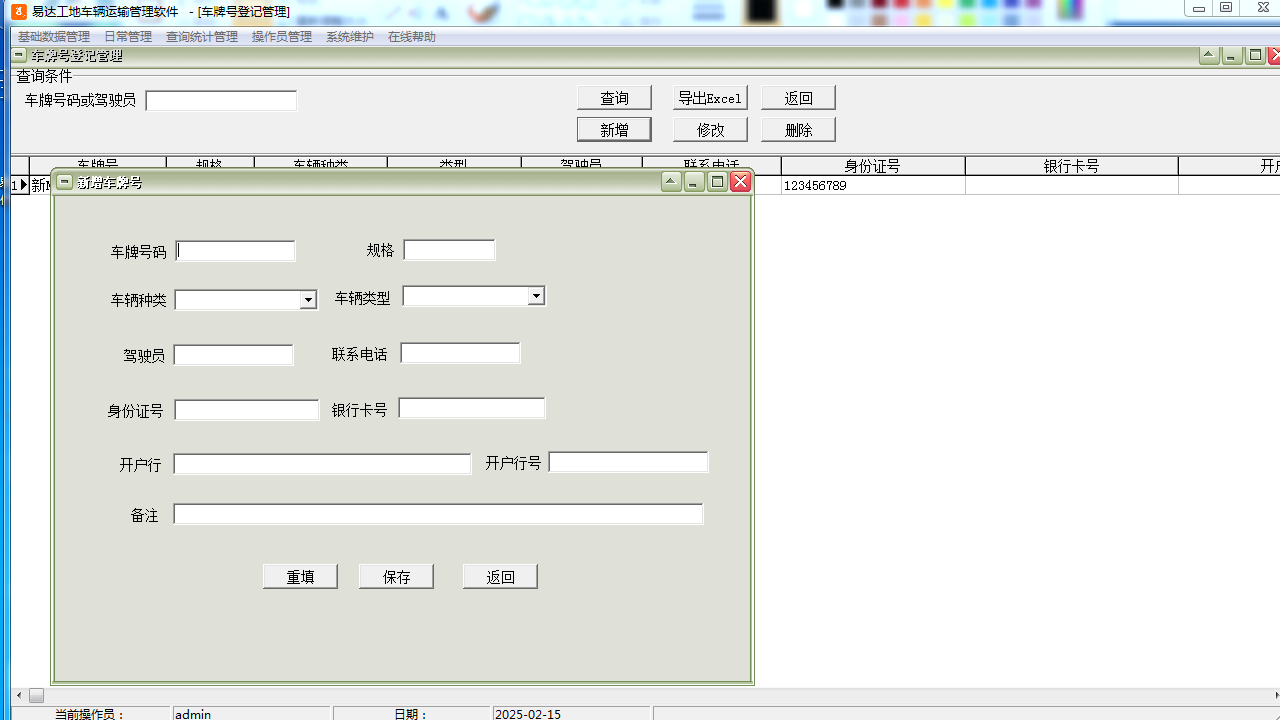Focus the 车牌号码 input field
This screenshot has height=720, width=1280.
tap(236, 251)
